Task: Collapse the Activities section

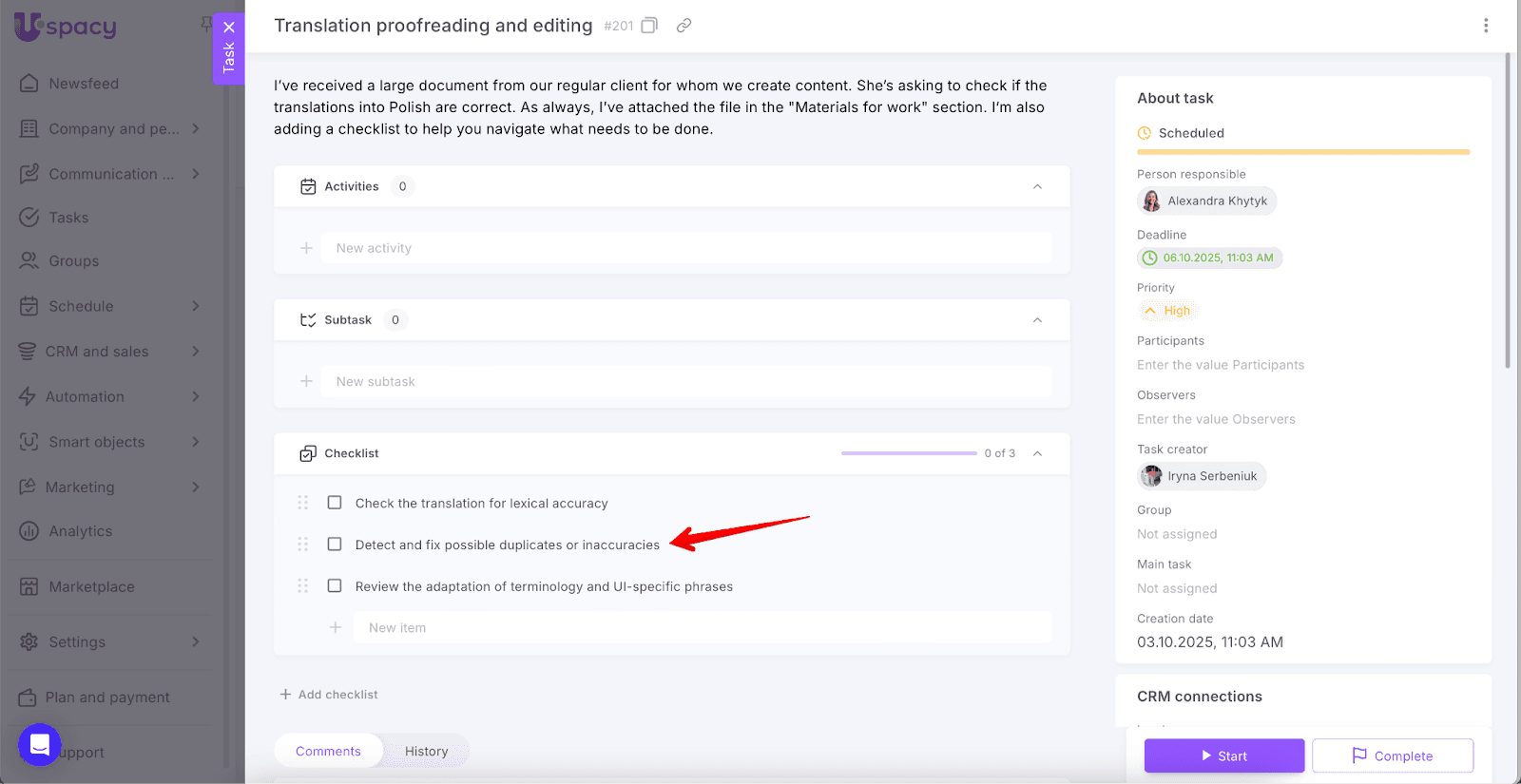Action: tap(1037, 186)
